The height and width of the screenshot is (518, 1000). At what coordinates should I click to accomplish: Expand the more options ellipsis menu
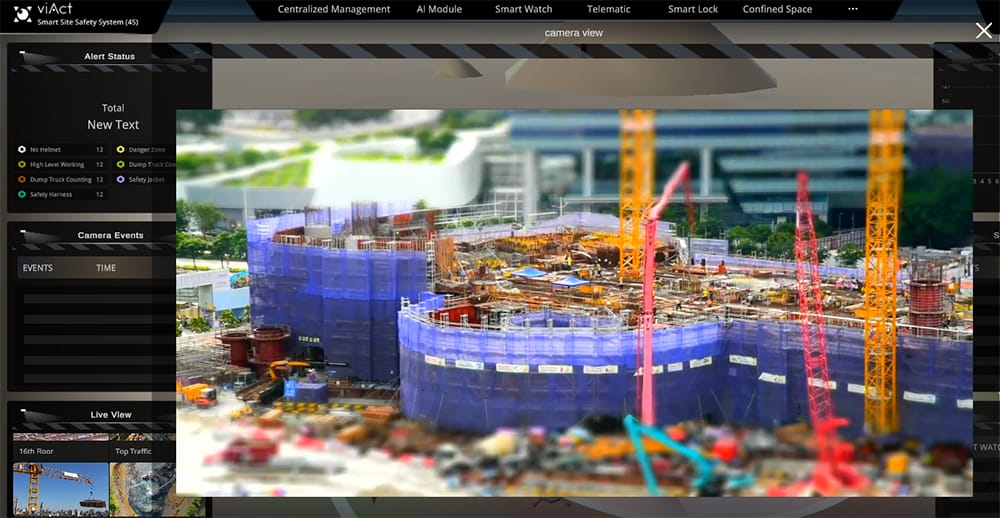pyautogui.click(x=852, y=9)
